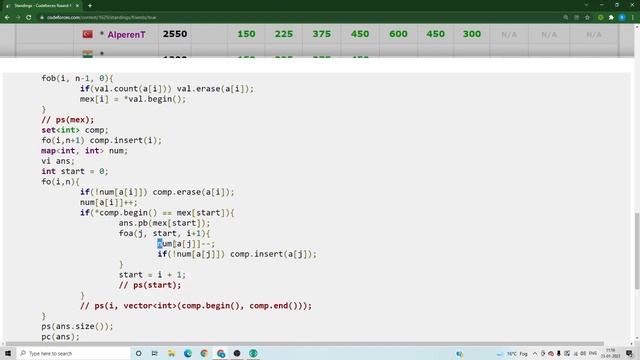Click the 'ans.pb(mex[start]);' code line
The width and height of the screenshot is (640, 360).
[x=164, y=223]
